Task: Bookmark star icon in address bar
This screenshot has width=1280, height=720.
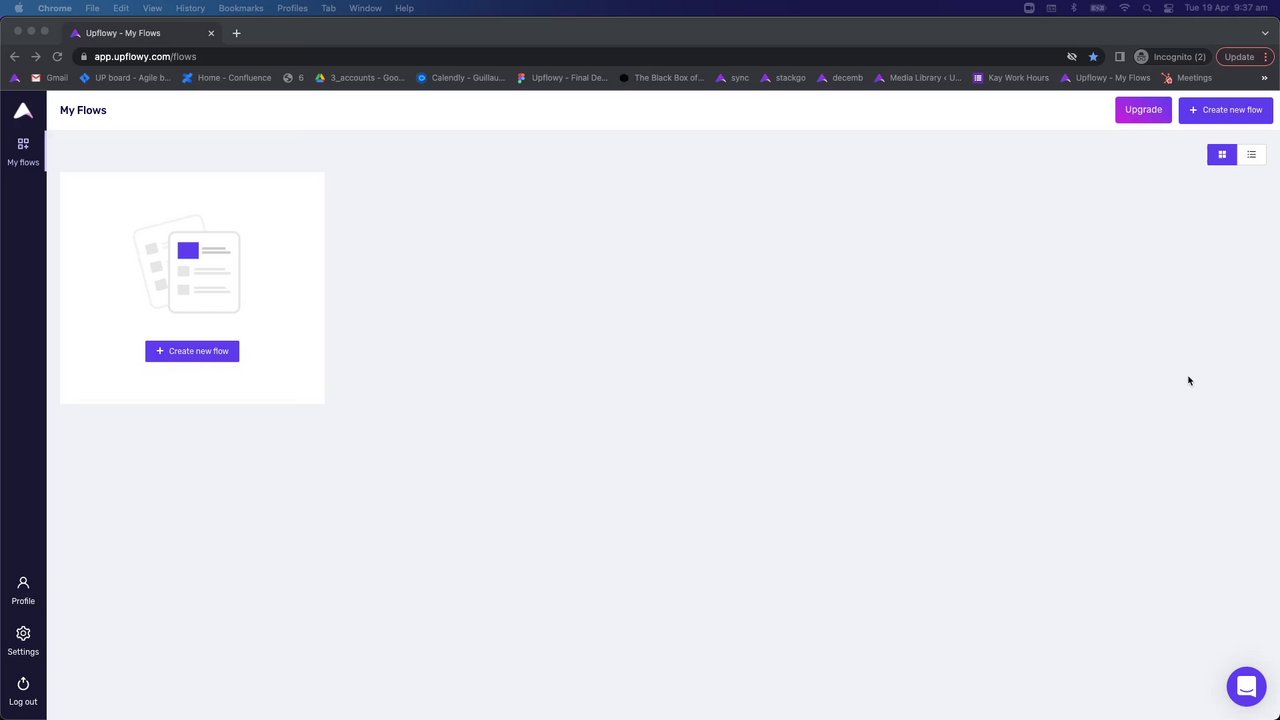Action: pyautogui.click(x=1093, y=57)
